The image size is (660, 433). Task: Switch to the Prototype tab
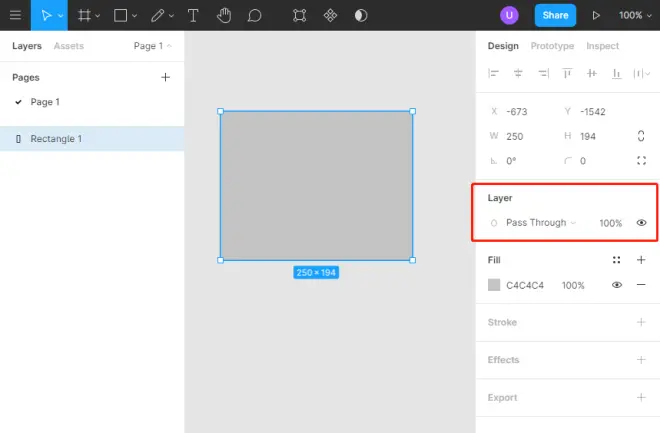click(x=552, y=46)
